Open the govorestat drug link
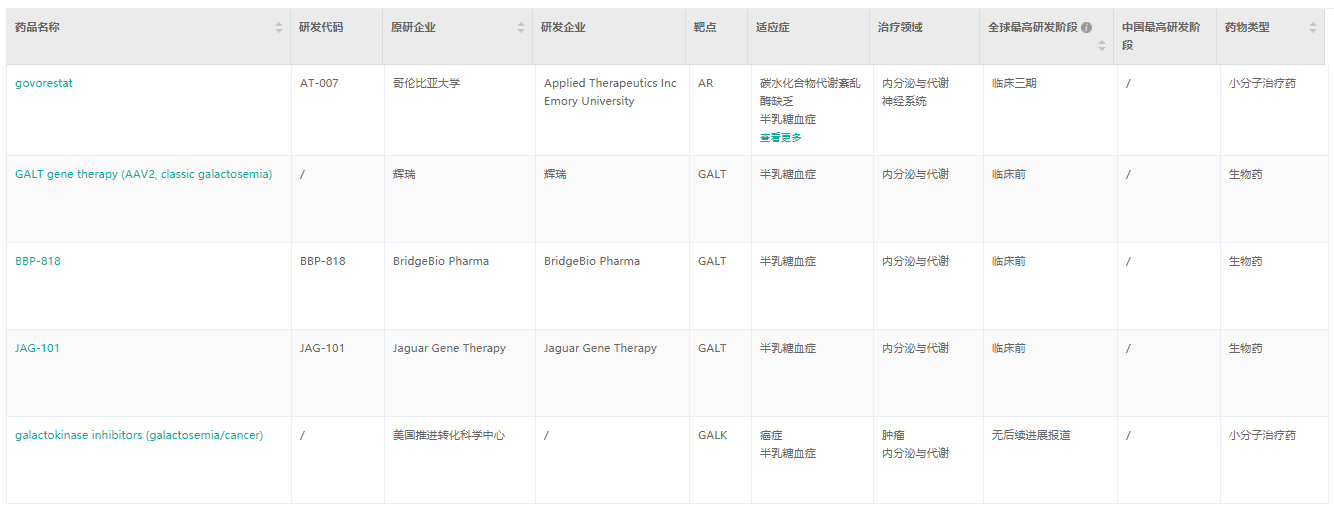The width and height of the screenshot is (1334, 509). point(44,83)
